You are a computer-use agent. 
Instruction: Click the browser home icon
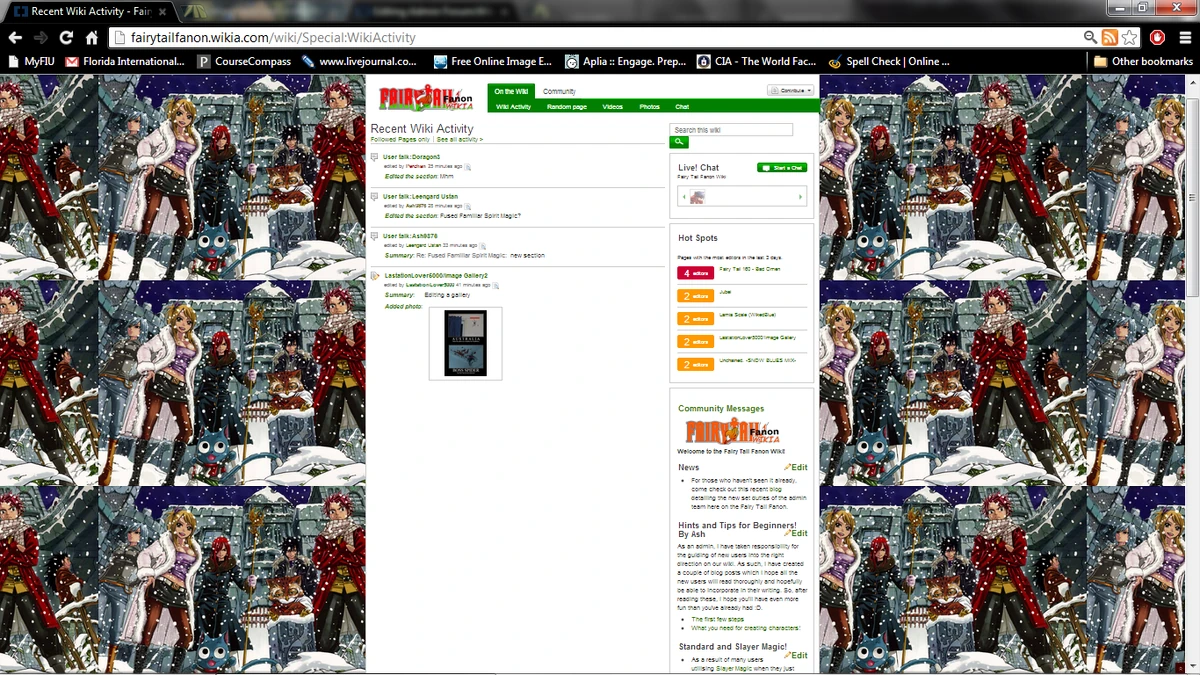pyautogui.click(x=90, y=37)
